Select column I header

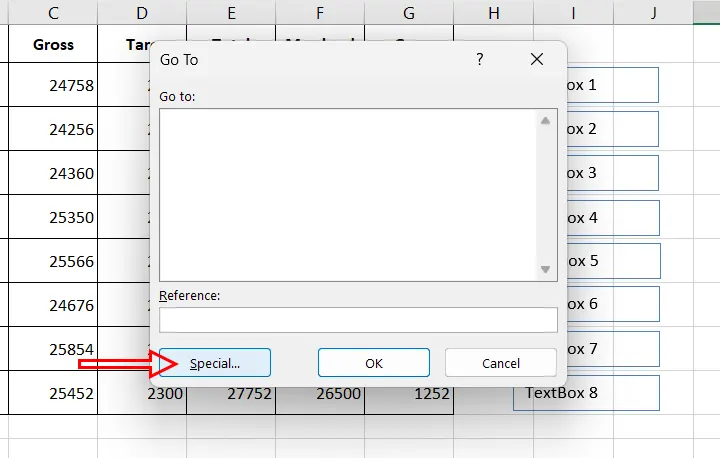click(x=573, y=12)
